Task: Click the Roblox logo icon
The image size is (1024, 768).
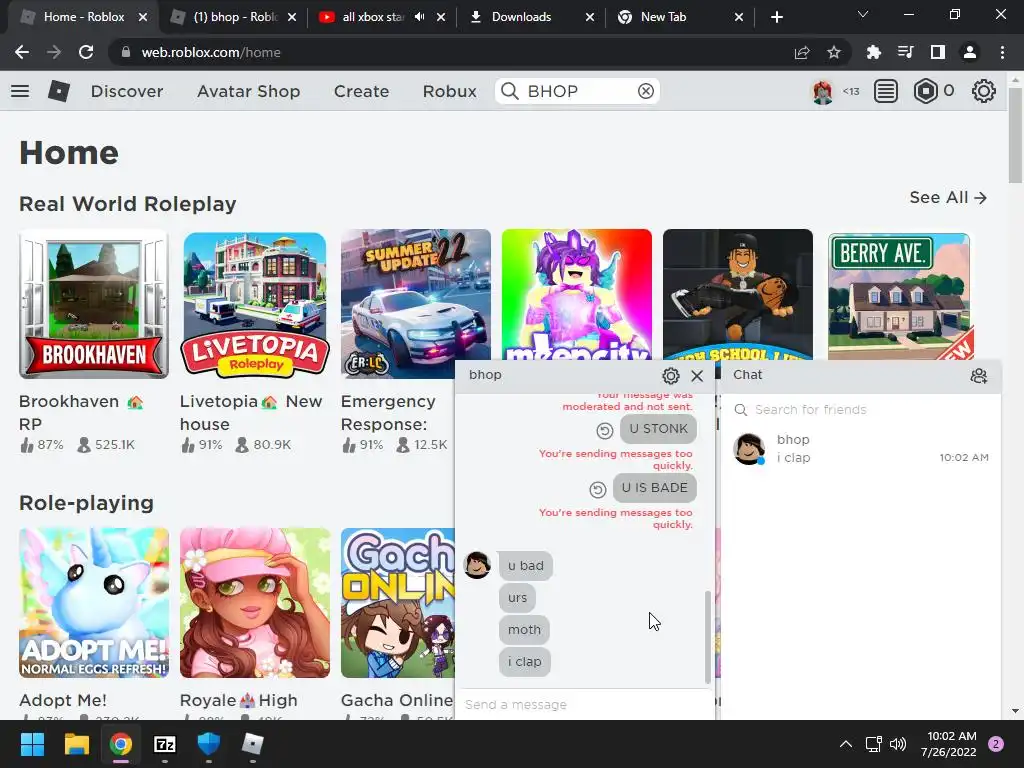Action: [59, 91]
